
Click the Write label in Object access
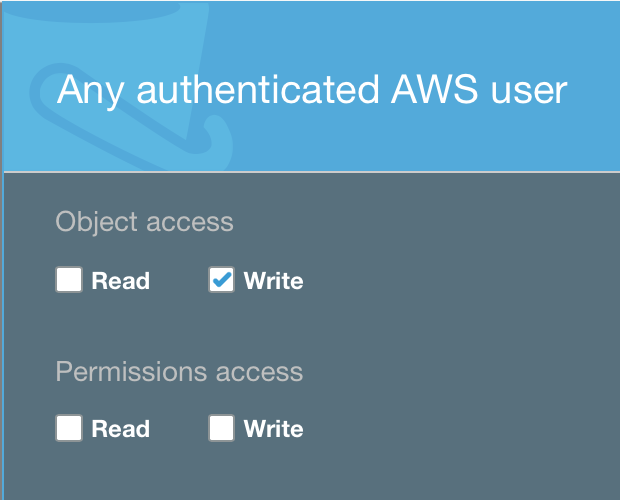pyautogui.click(x=273, y=281)
